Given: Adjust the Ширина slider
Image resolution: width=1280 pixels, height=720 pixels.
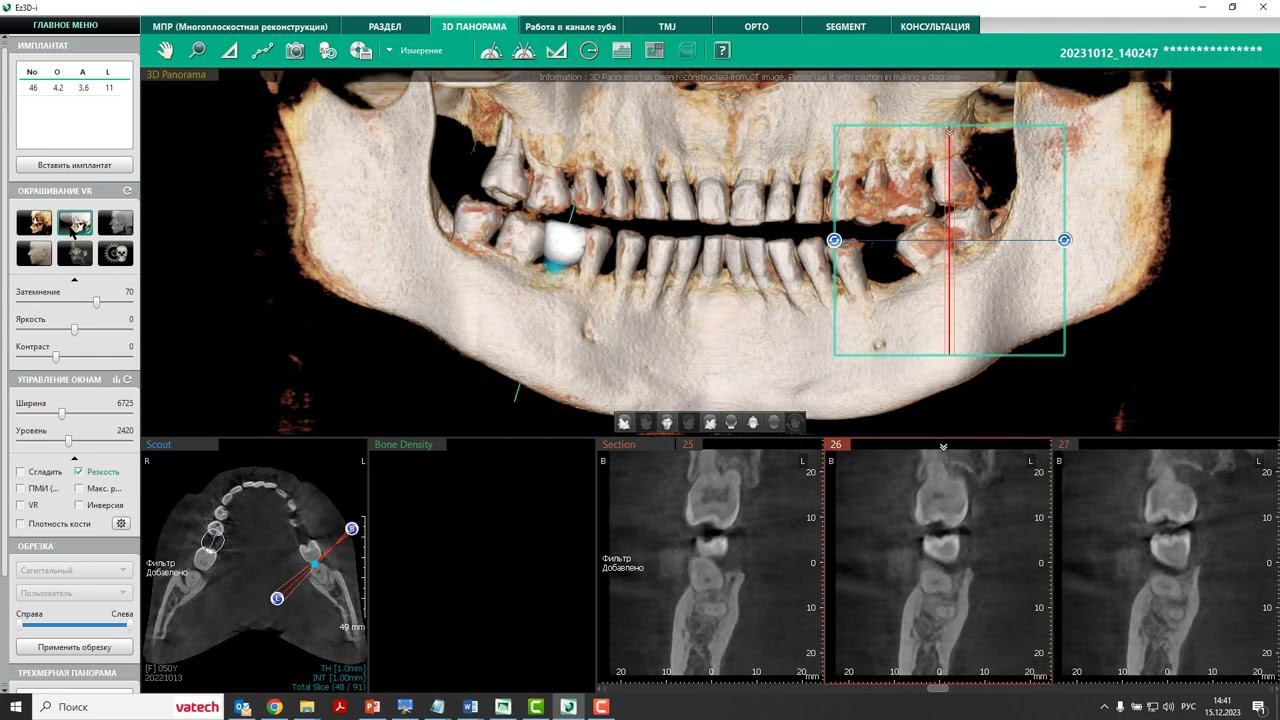Looking at the screenshot, I should pos(62,413).
